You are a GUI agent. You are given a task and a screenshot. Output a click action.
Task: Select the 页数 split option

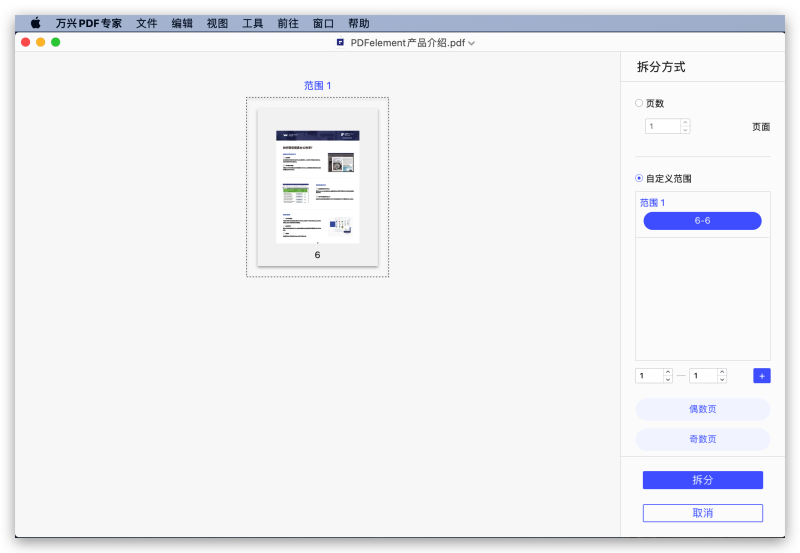click(x=639, y=103)
